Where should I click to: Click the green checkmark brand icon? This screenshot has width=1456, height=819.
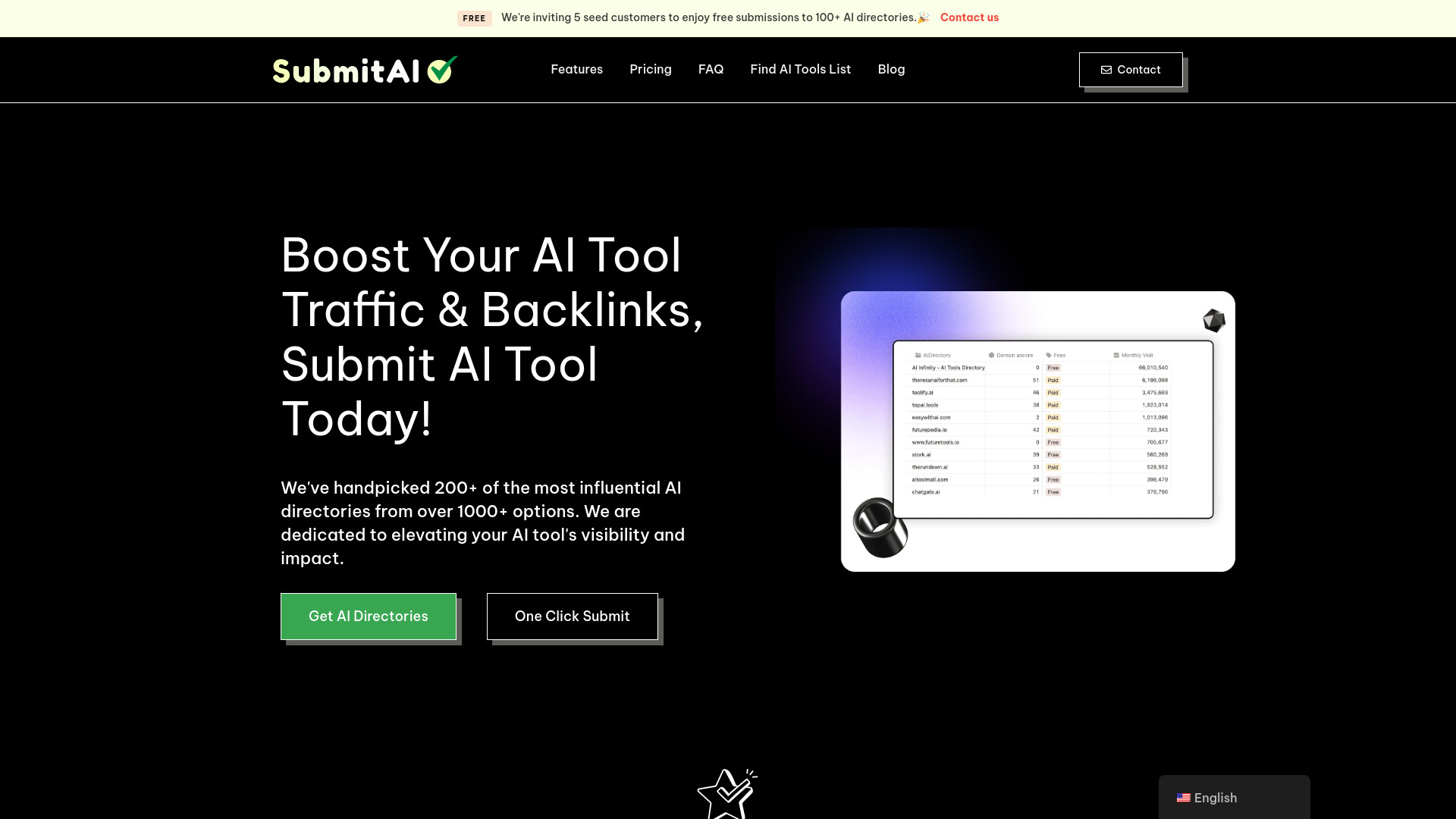(x=443, y=70)
